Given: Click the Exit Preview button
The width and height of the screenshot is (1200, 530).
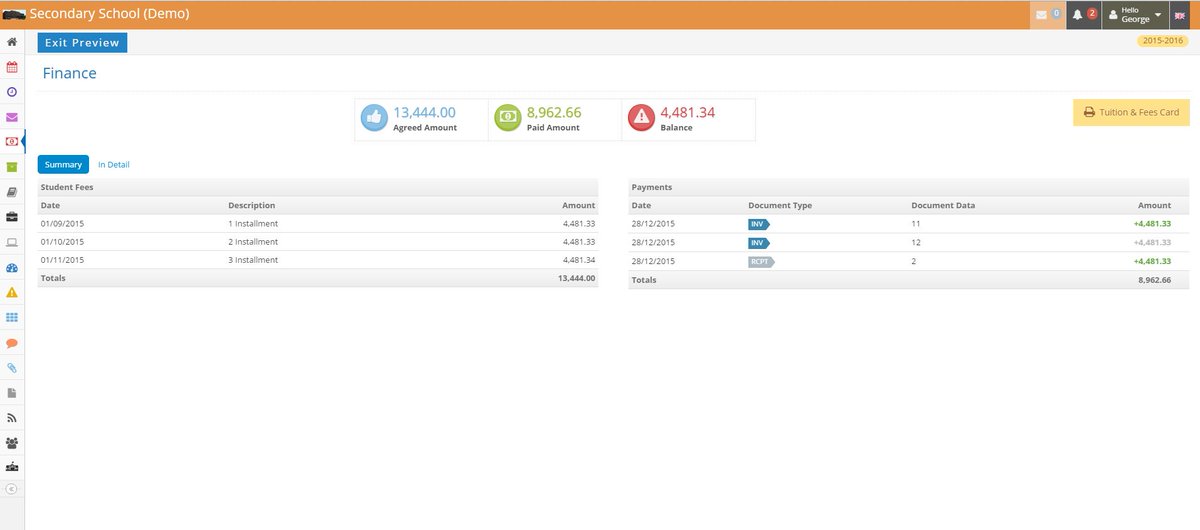Looking at the screenshot, I should pos(82,42).
